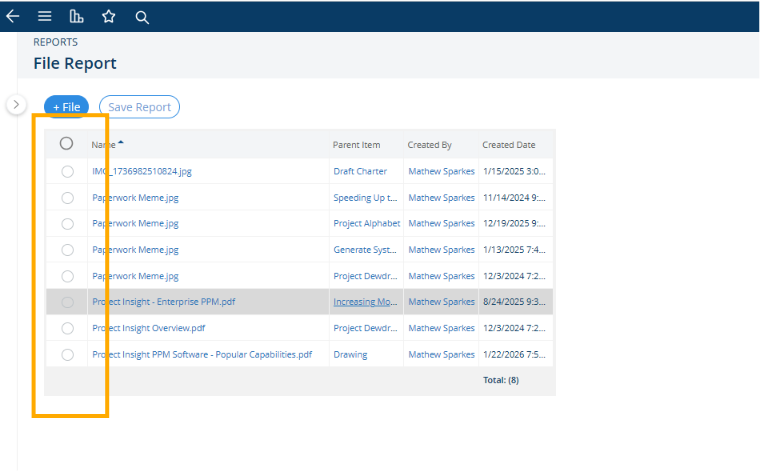Select the Project Alphabet row's radio button
Viewport: 760px width, 471px height.
click(67, 224)
